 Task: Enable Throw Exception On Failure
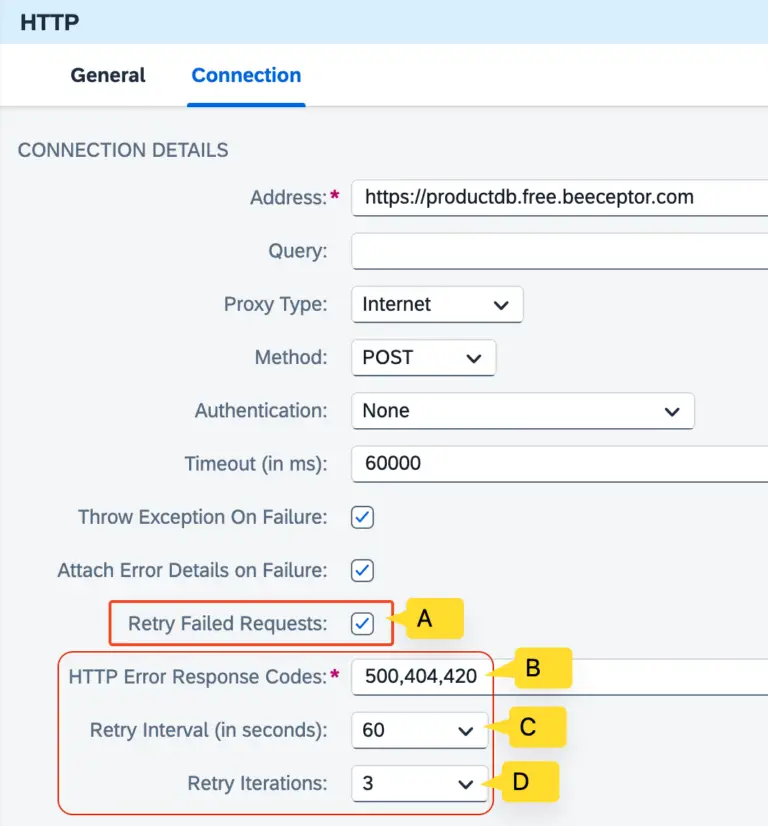(361, 517)
